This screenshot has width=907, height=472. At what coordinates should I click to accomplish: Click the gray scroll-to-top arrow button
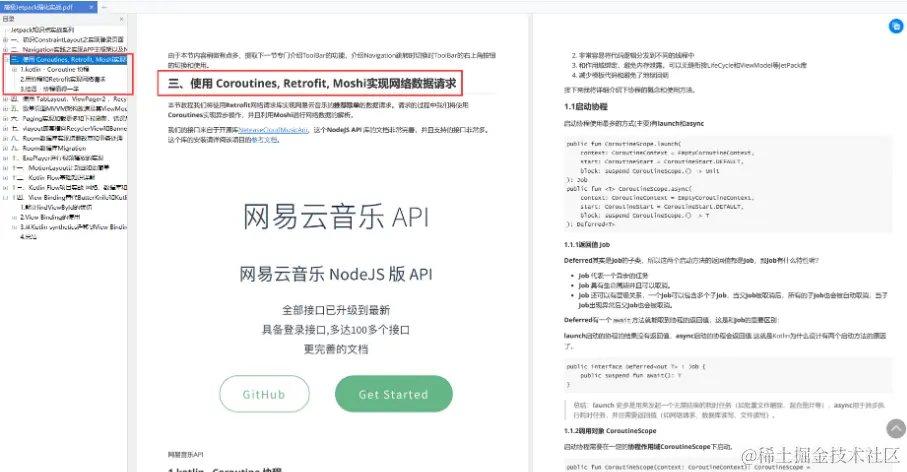pos(896,429)
